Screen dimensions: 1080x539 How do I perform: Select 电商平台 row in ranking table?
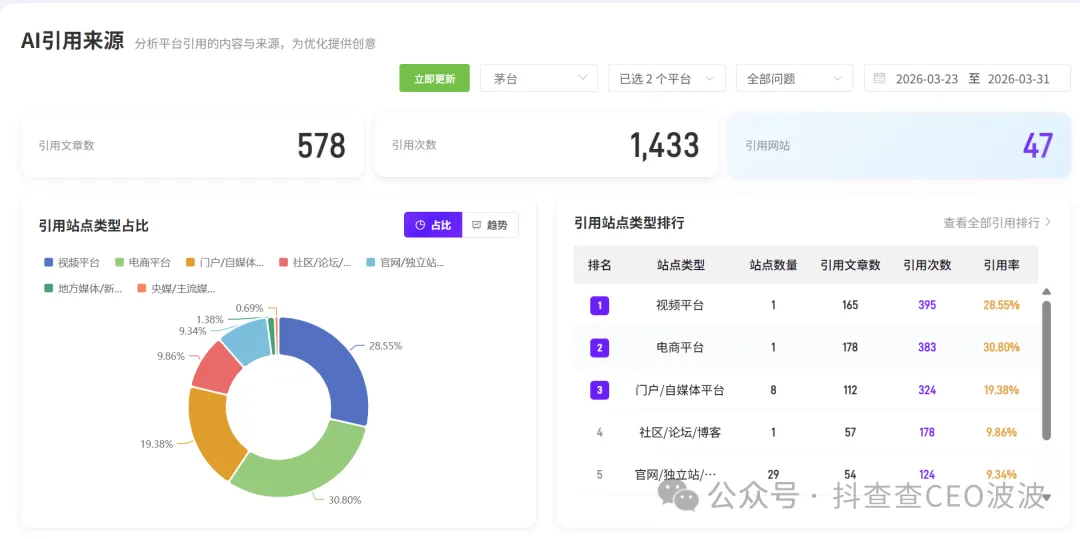pos(806,348)
